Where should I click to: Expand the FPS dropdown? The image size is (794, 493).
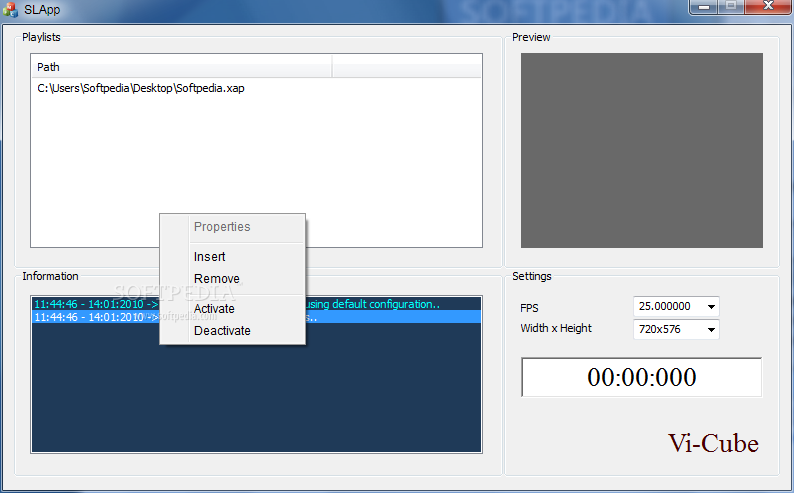click(x=711, y=307)
